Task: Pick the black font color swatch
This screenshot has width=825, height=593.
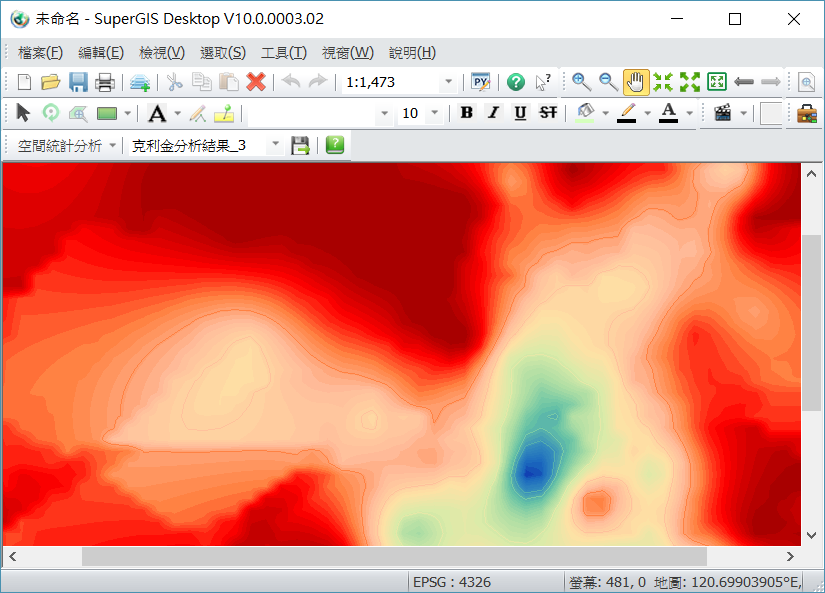Action: click(x=668, y=113)
